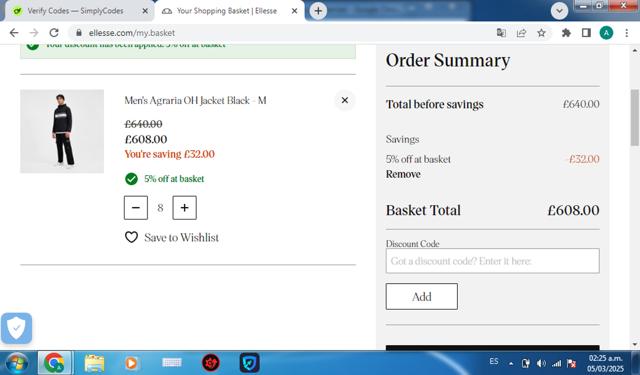Click the dark shield app taskbar icon
This screenshot has width=640, height=375.
tap(249, 363)
